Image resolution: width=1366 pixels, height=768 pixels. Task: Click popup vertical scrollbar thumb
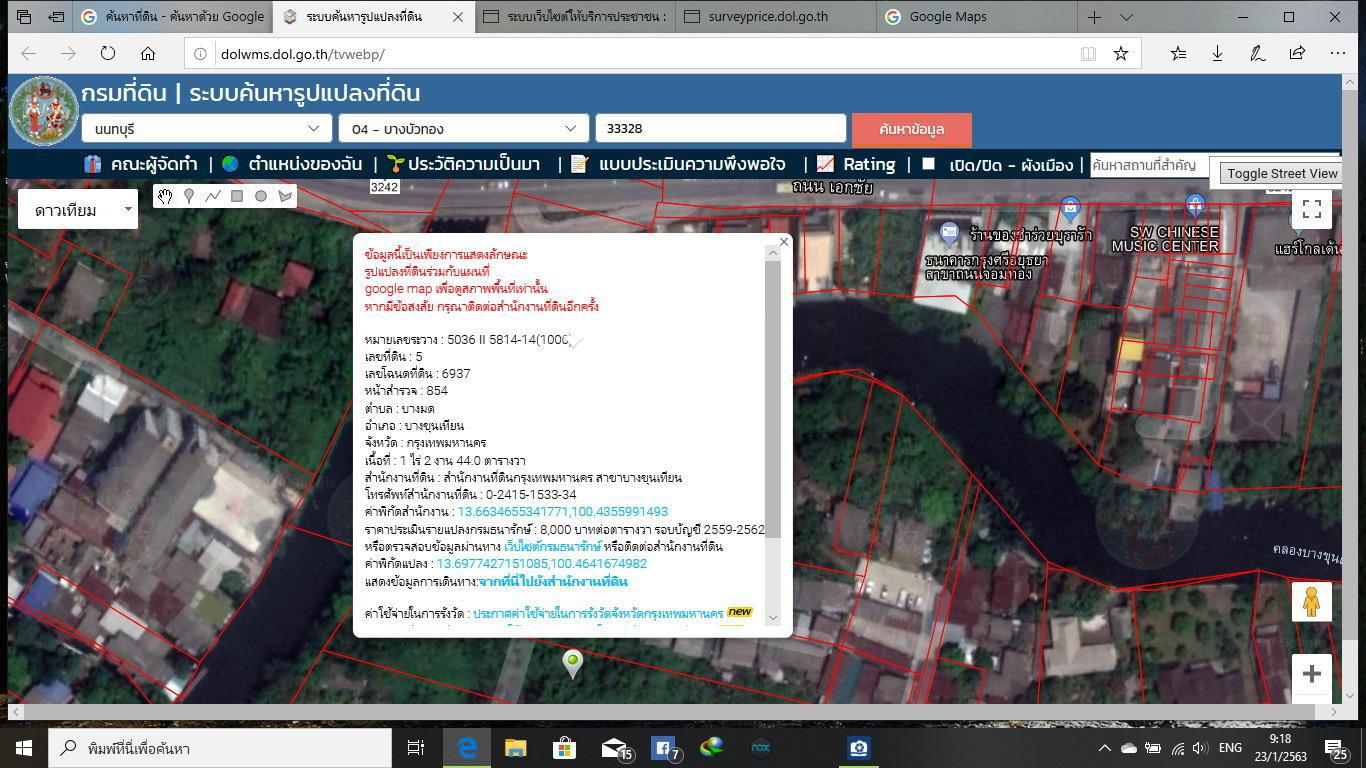point(772,400)
